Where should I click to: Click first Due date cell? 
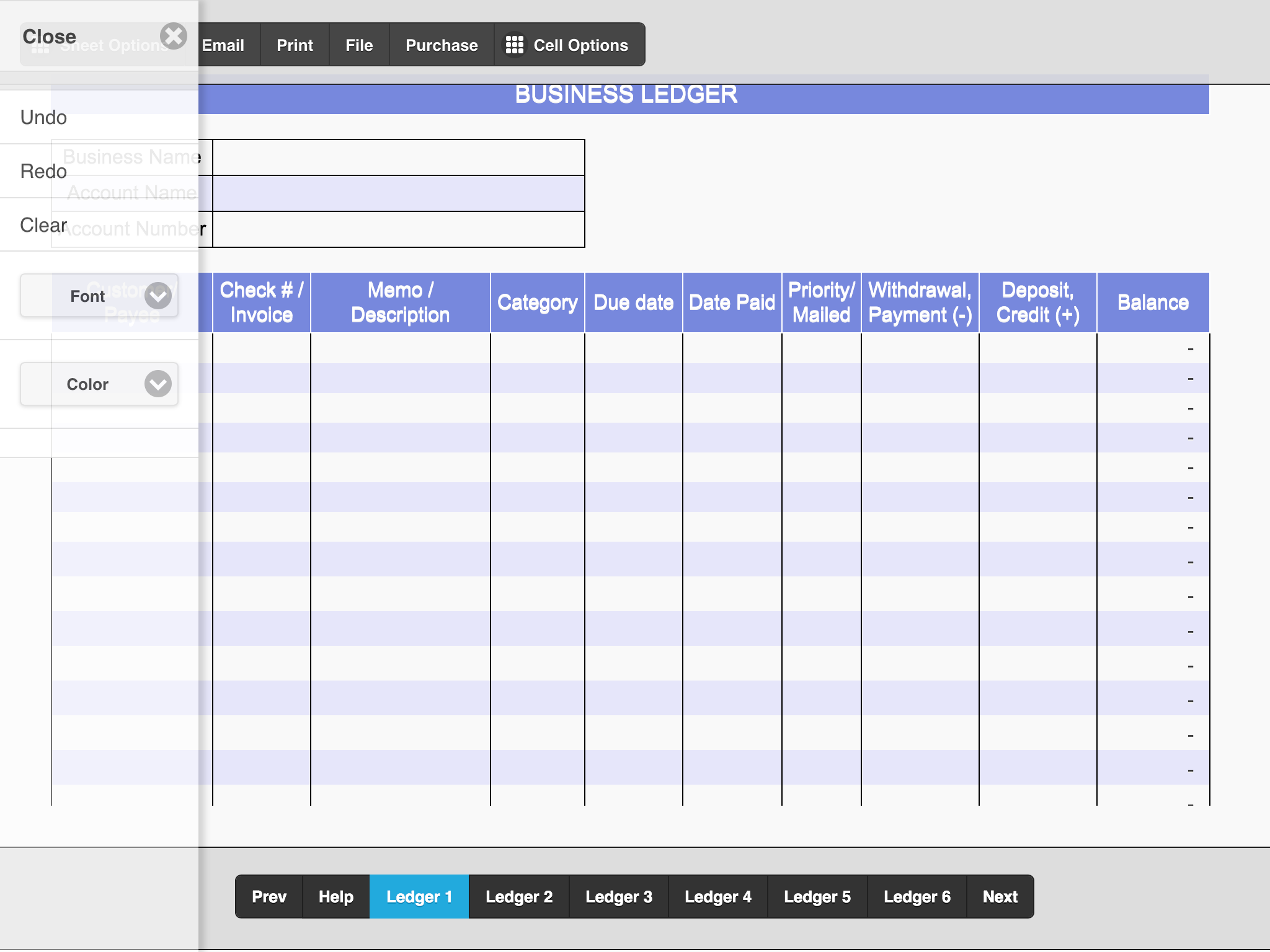coord(634,348)
